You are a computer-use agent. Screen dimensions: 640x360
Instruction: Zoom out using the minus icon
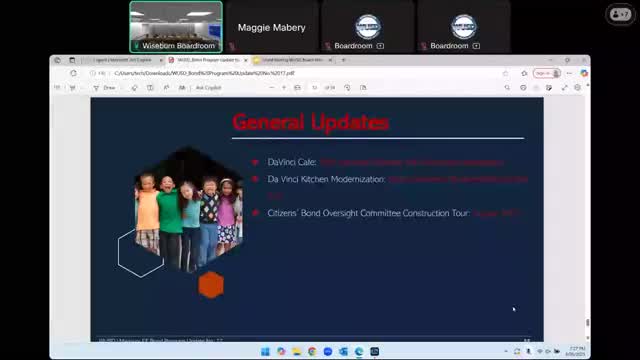pyautogui.click(x=272, y=88)
